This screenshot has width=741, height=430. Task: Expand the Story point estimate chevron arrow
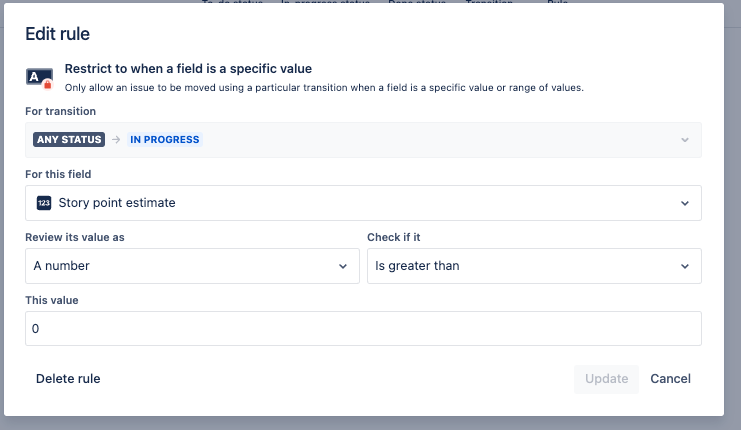[x=685, y=203]
